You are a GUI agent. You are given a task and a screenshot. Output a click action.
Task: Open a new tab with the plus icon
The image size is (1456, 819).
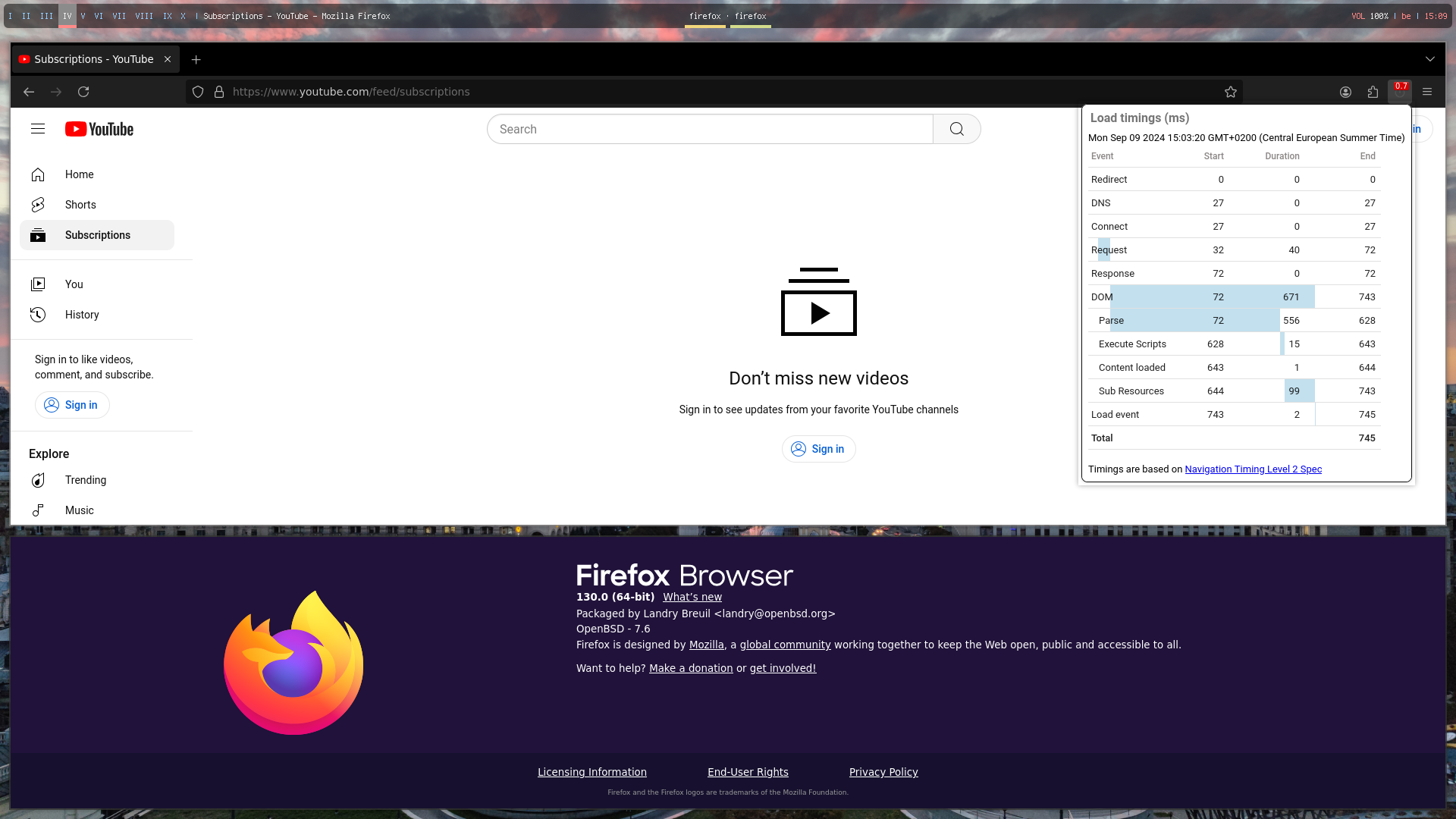[x=196, y=59]
